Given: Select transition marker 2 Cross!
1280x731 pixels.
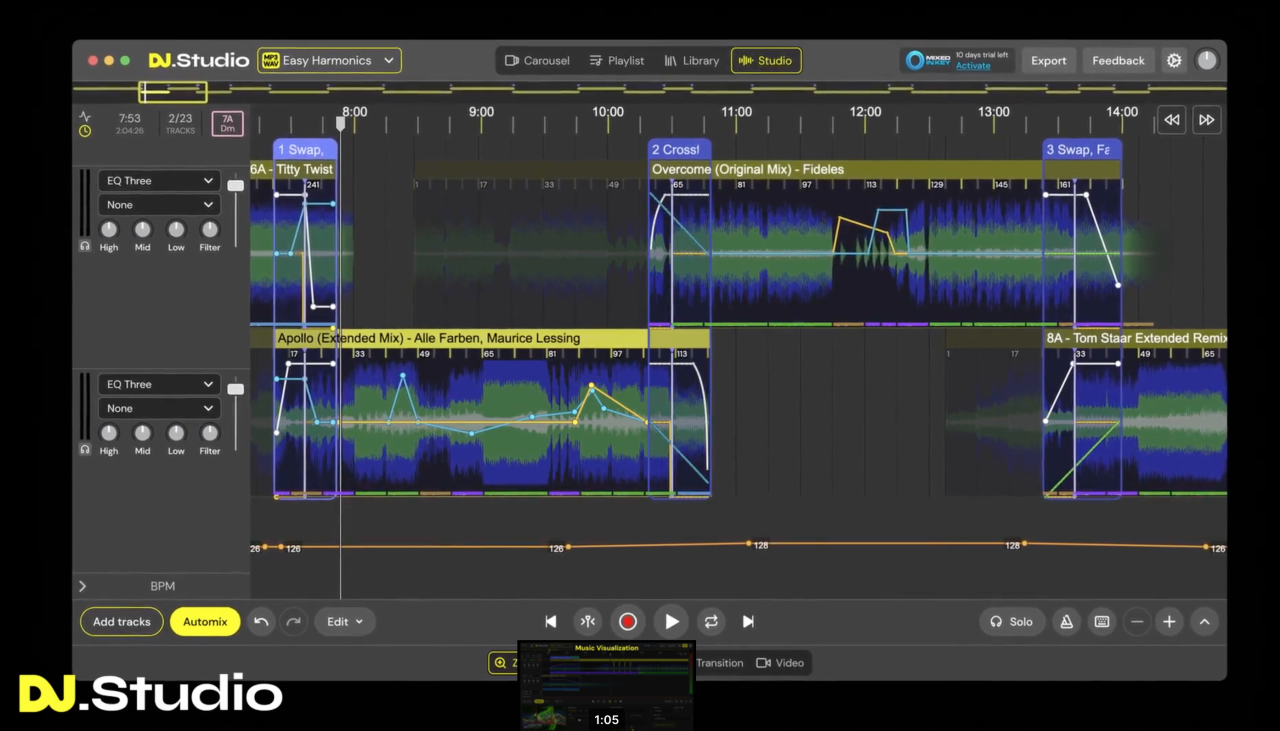Looking at the screenshot, I should (x=679, y=149).
